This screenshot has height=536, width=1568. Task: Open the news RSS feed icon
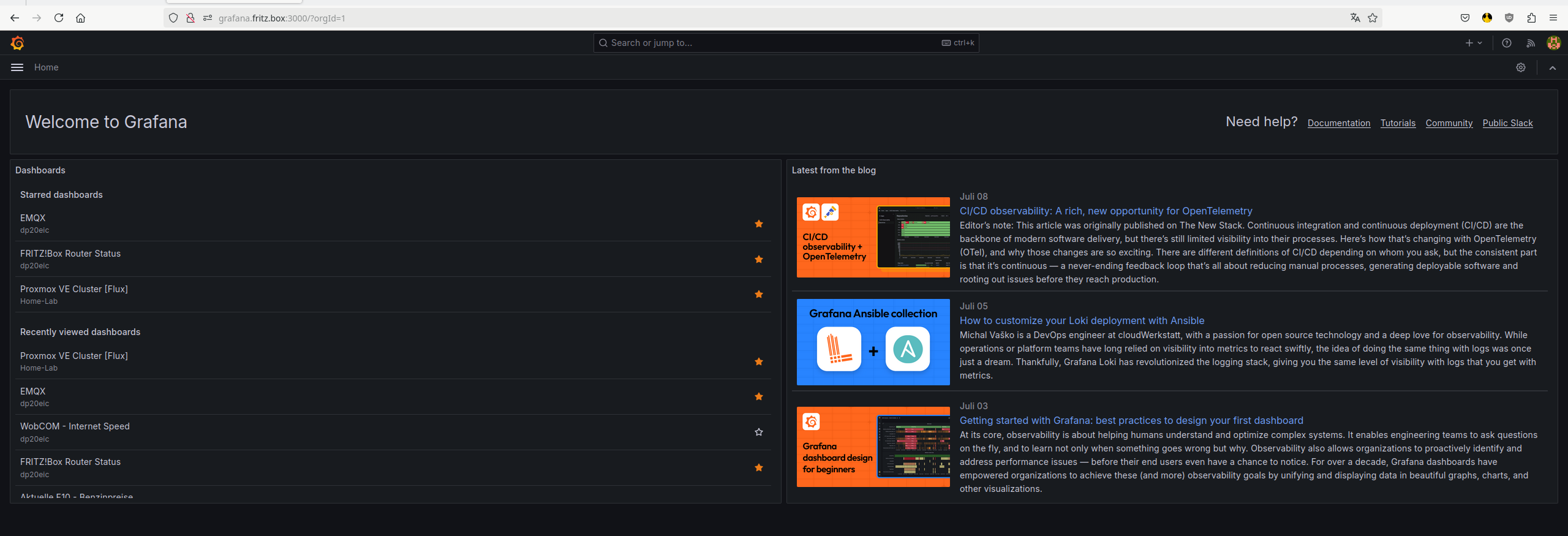pos(1531,43)
